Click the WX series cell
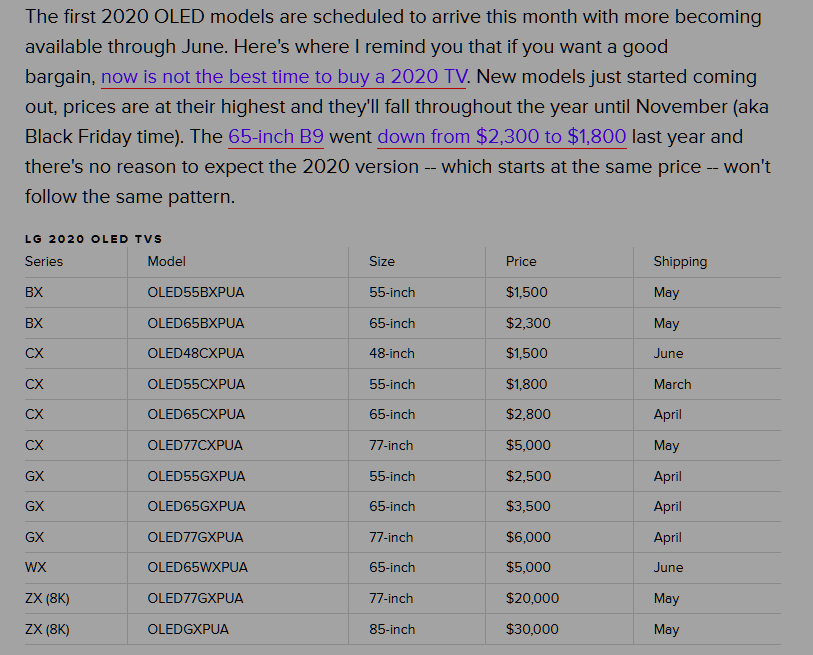Screen dimensions: 813x655 click(x=35, y=567)
